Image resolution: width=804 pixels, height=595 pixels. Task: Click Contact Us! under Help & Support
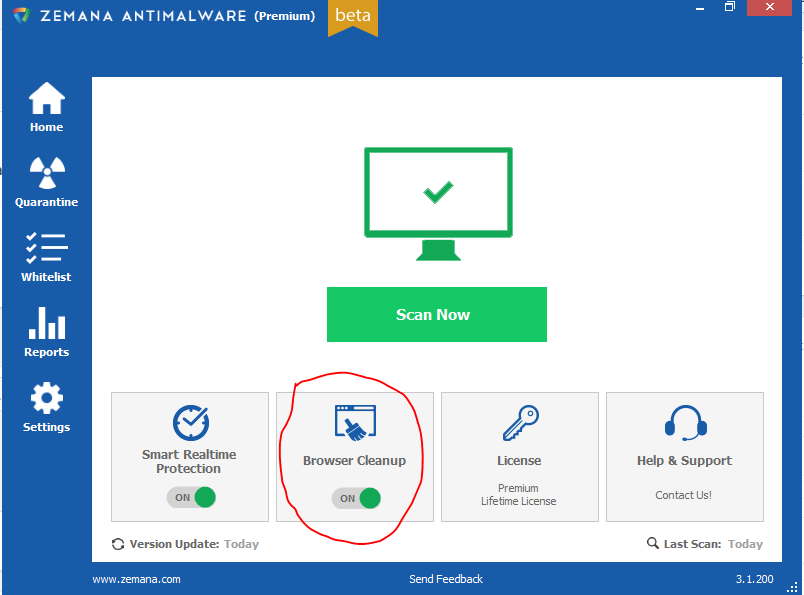click(x=684, y=495)
